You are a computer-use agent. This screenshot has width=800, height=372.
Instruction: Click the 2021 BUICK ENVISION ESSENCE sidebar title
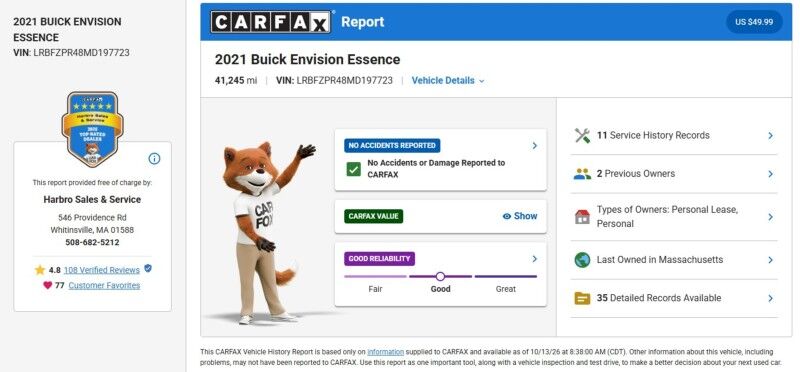[67, 30]
